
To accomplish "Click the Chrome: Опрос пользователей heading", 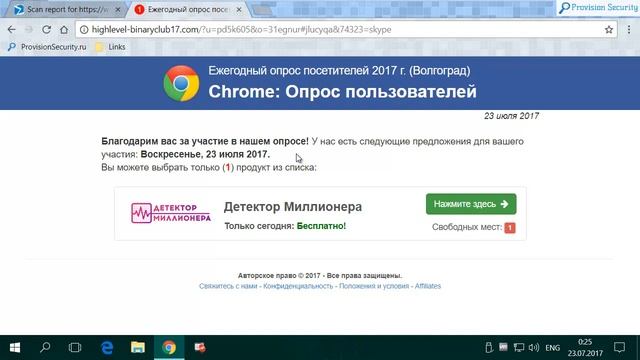I will pos(342,92).
